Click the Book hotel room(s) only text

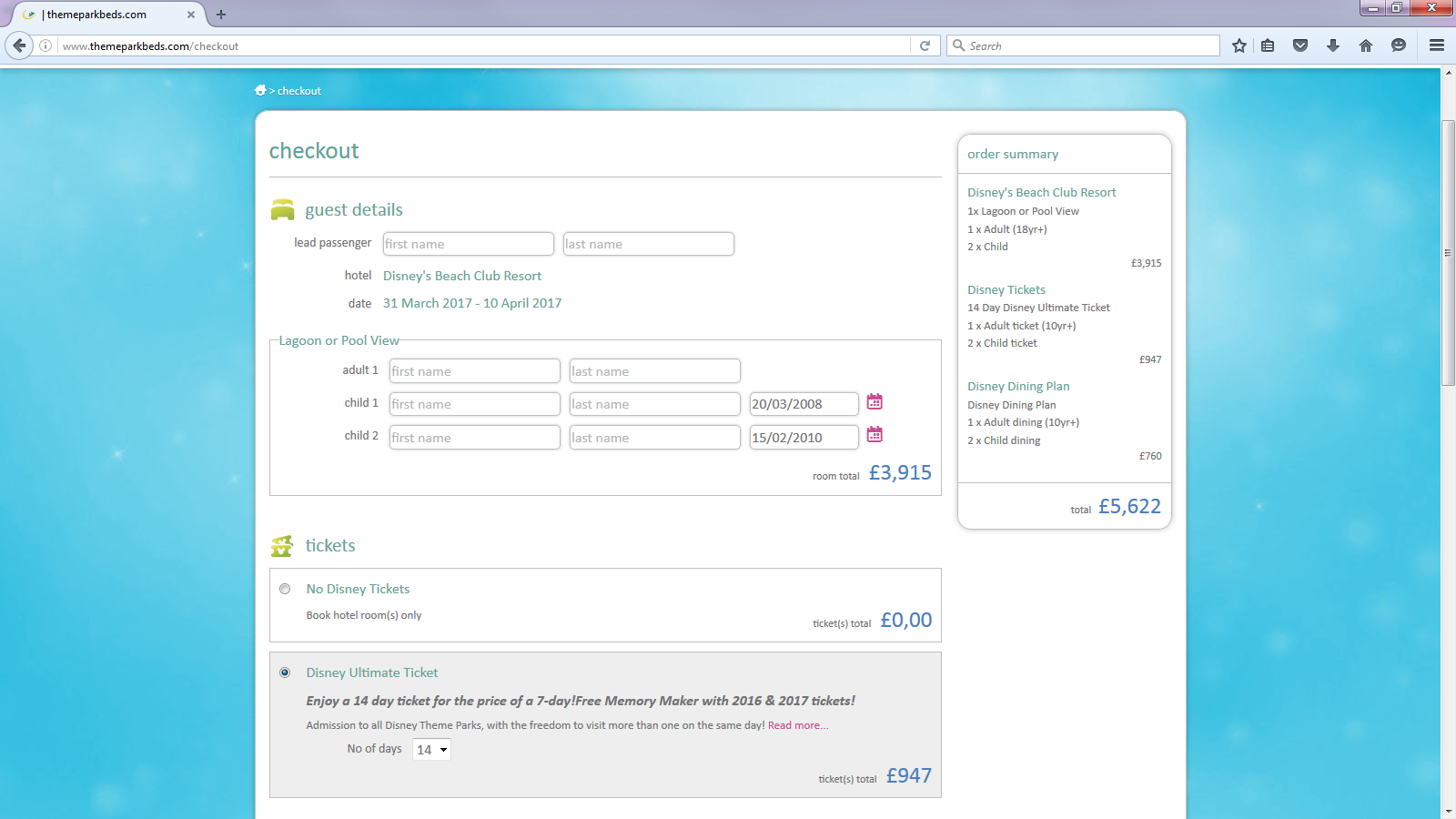364,615
